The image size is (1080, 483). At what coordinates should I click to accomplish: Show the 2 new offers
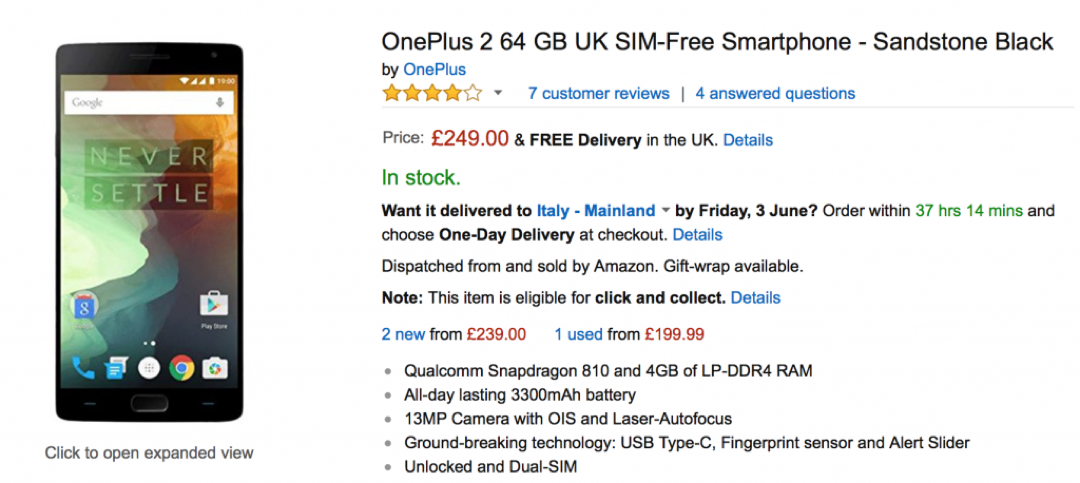404,334
